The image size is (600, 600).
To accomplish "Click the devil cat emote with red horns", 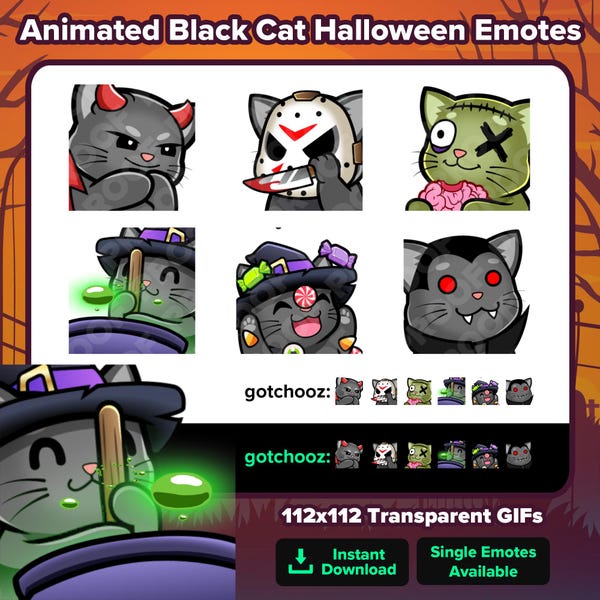I will [132, 147].
